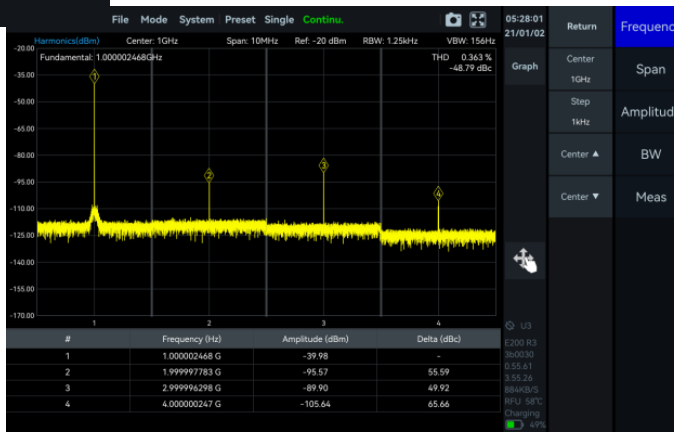Click the RFU 58°C temperature readout
The width and height of the screenshot is (693, 438).
click(x=523, y=402)
